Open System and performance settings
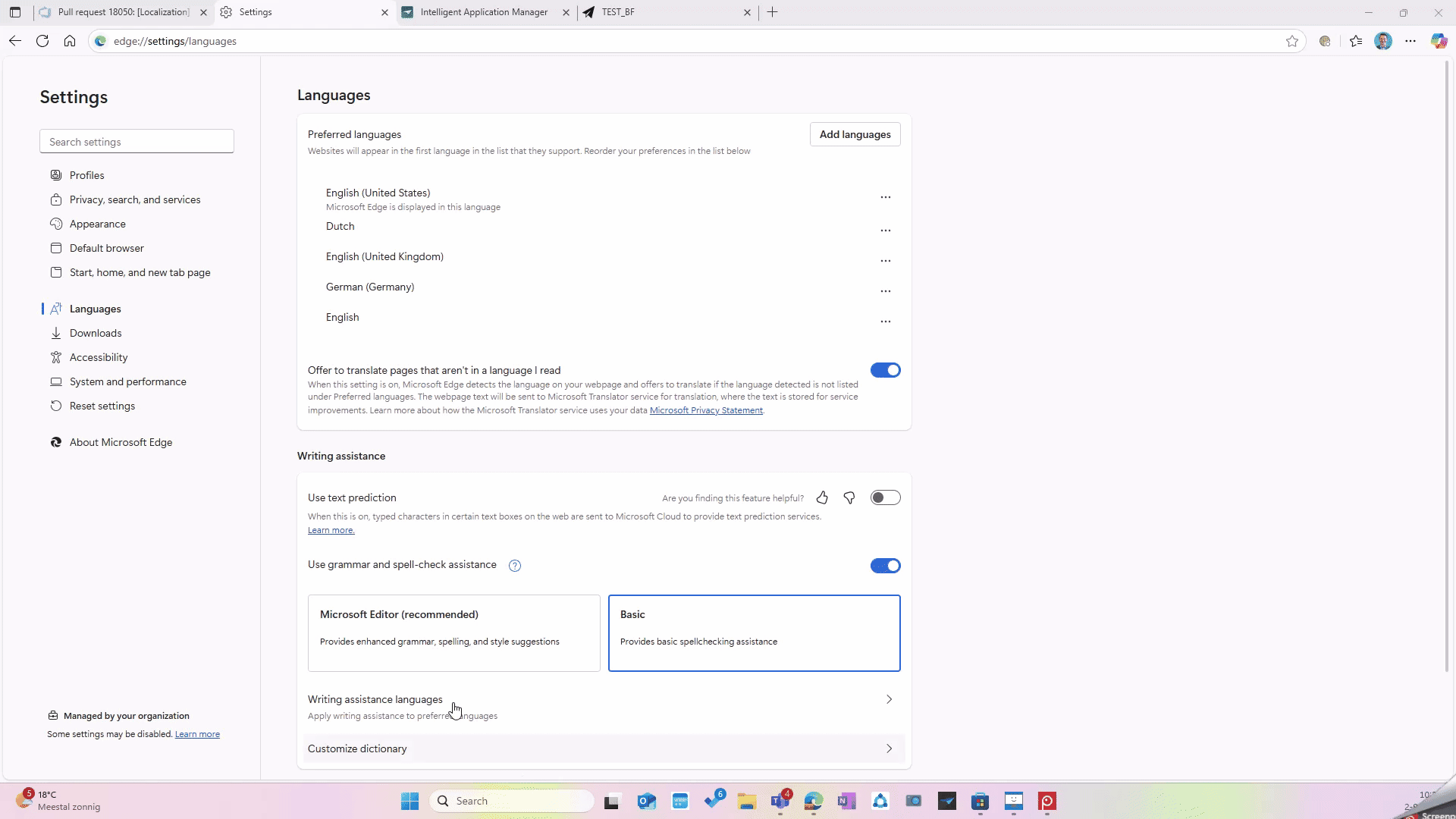The height and width of the screenshot is (819, 1456). 128,381
